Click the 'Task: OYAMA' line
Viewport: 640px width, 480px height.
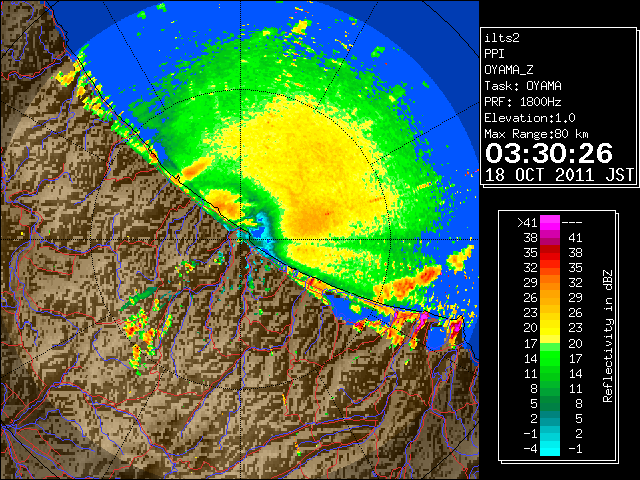pyautogui.click(x=523, y=86)
